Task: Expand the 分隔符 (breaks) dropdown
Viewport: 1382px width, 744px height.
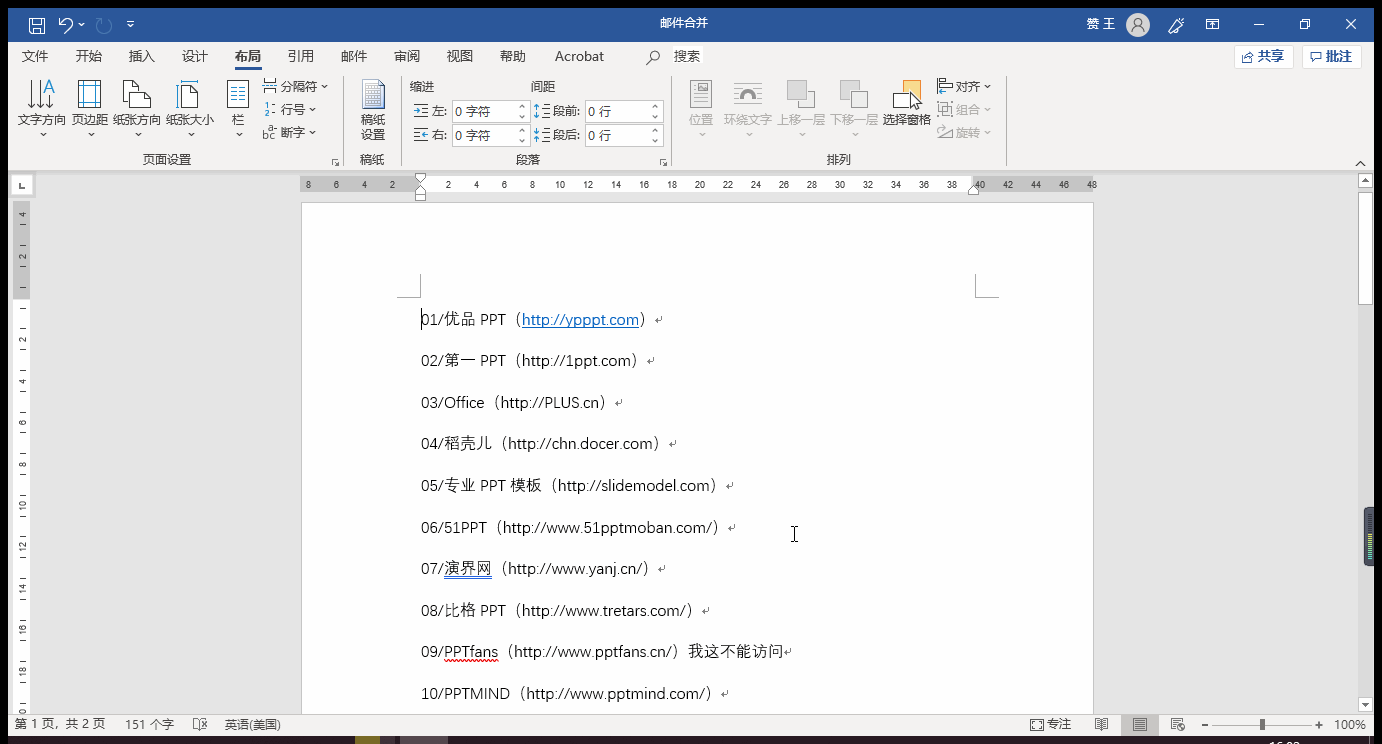Action: [x=296, y=86]
